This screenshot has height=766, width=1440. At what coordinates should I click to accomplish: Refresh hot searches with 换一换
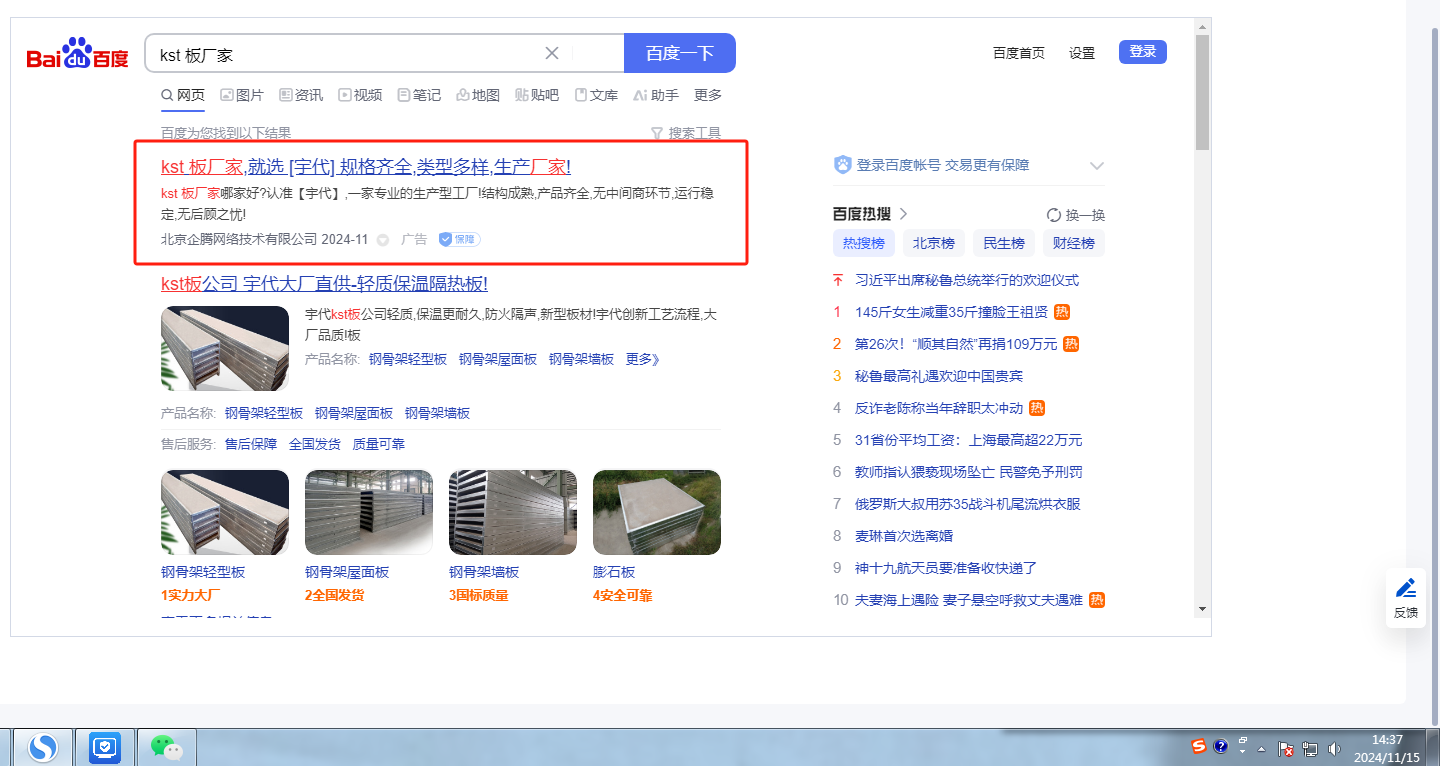point(1076,215)
